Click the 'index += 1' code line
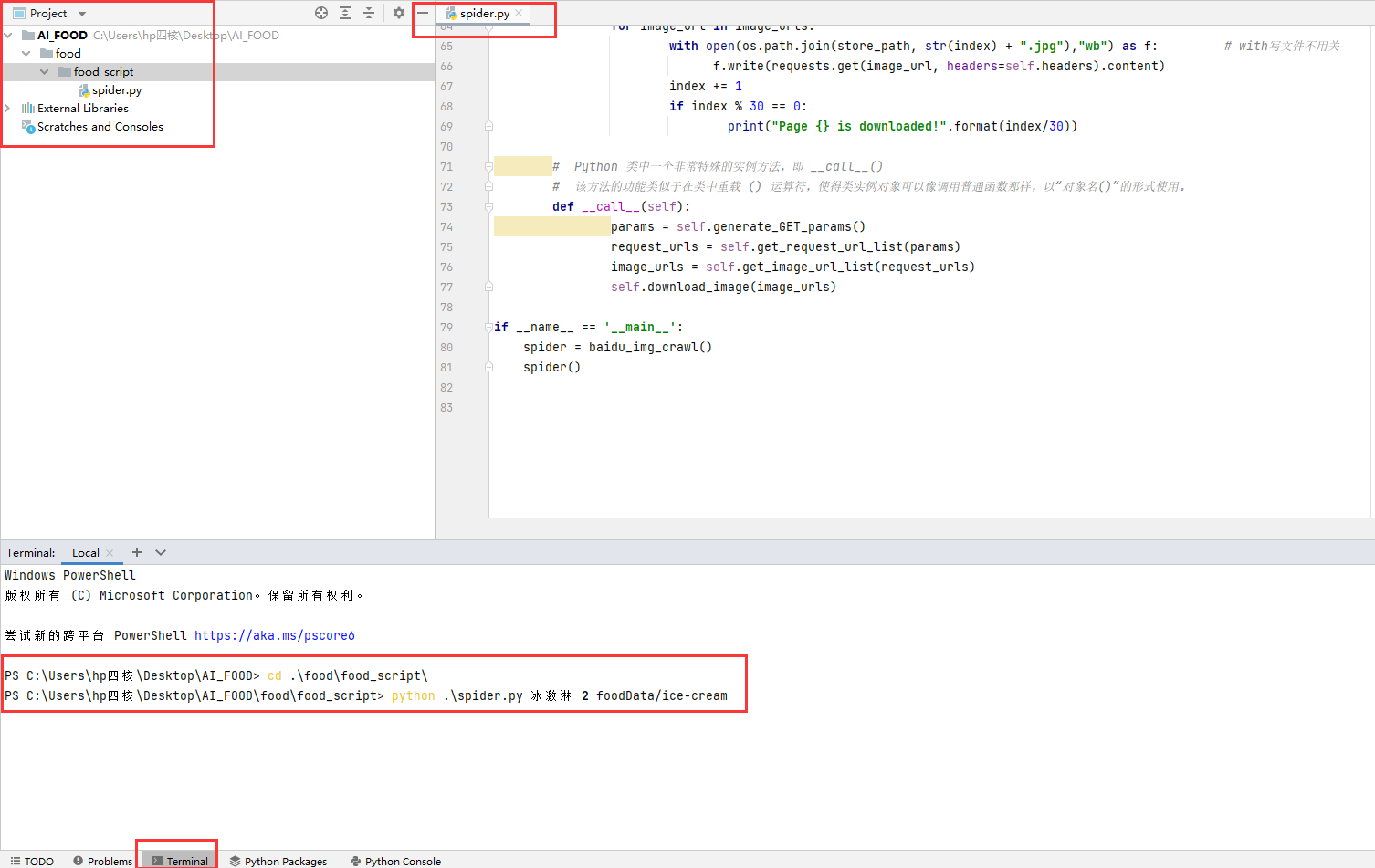This screenshot has height=868, width=1375. coord(706,87)
